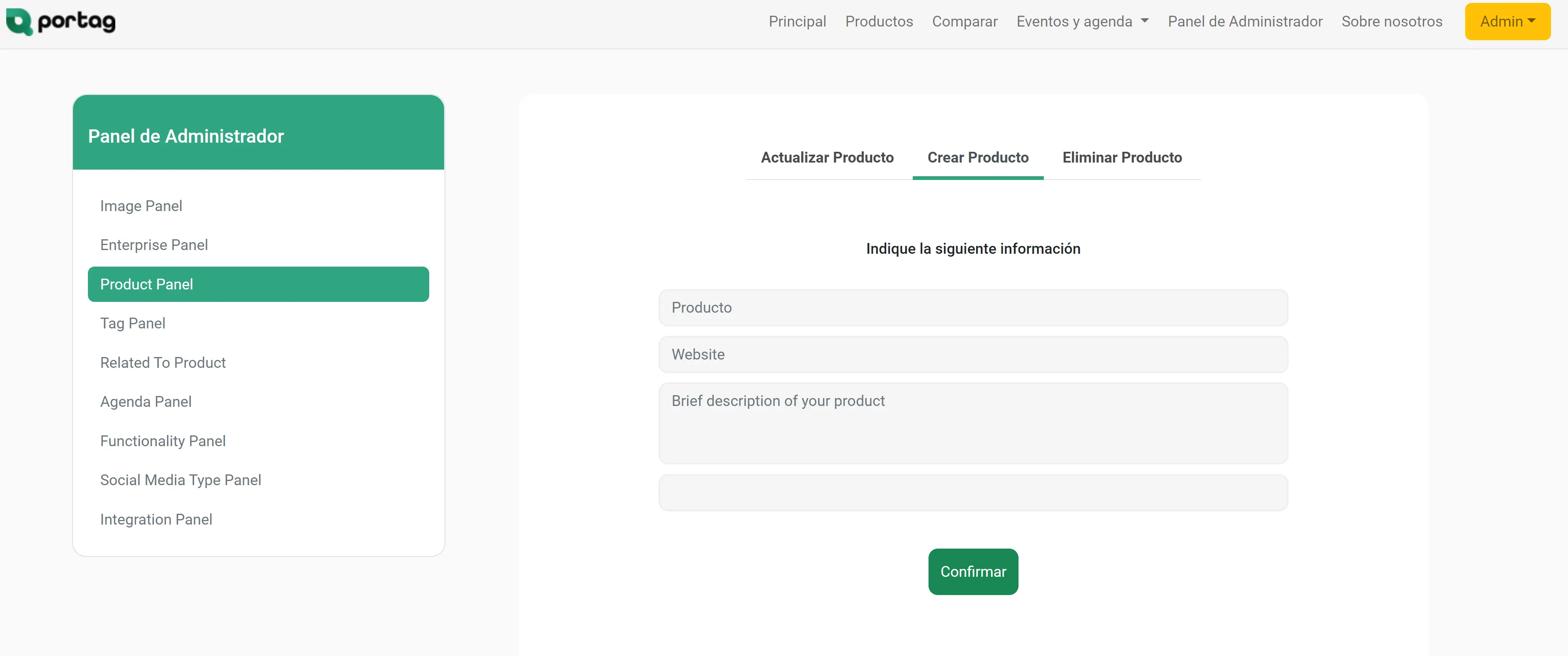Viewport: 1568px width, 656px height.
Task: Select the Crear Producto tab
Action: click(977, 157)
